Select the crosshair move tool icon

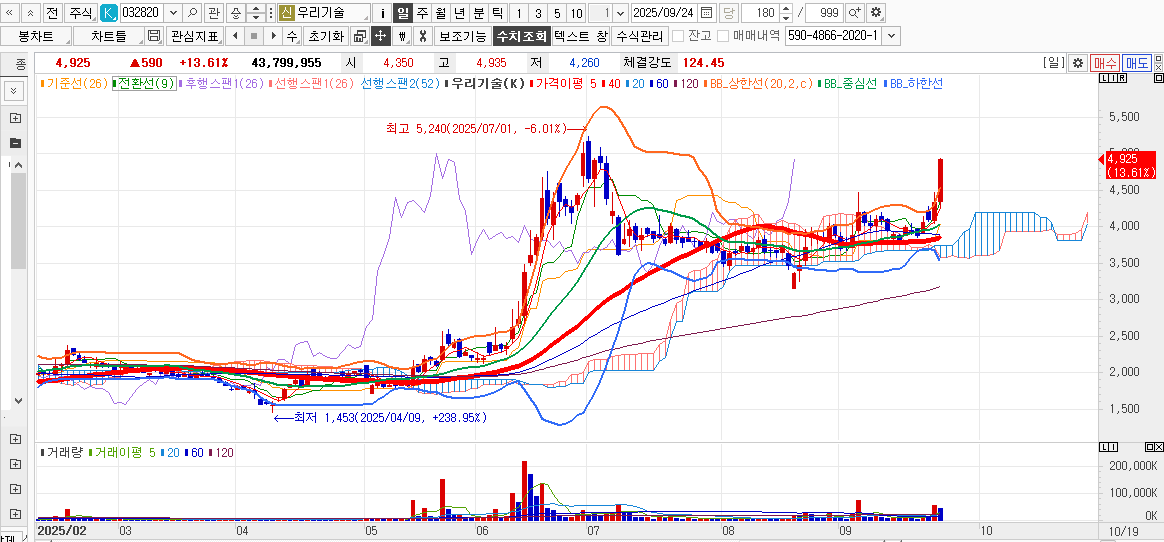click(x=380, y=36)
